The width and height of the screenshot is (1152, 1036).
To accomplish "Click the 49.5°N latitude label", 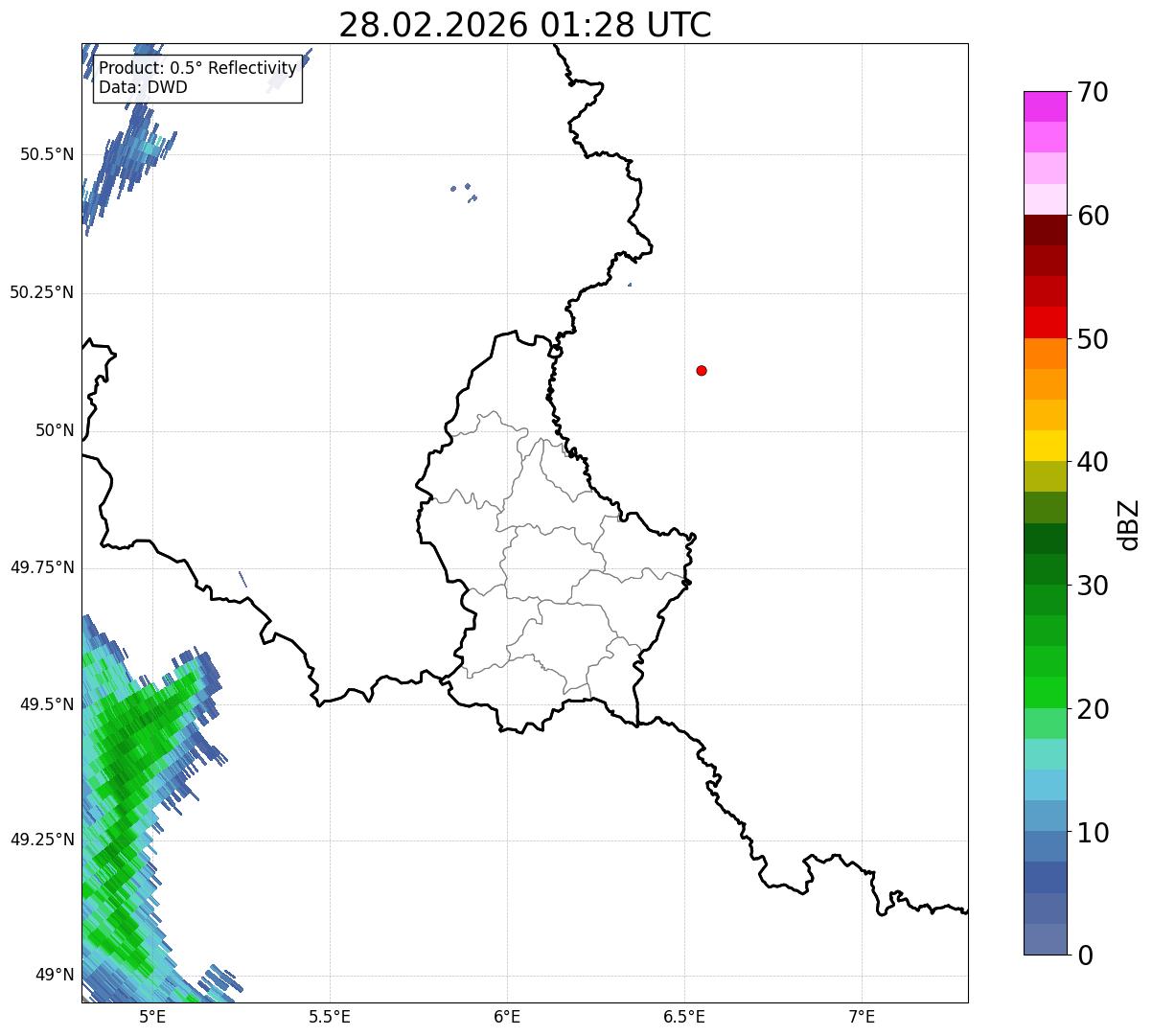I will [47, 704].
